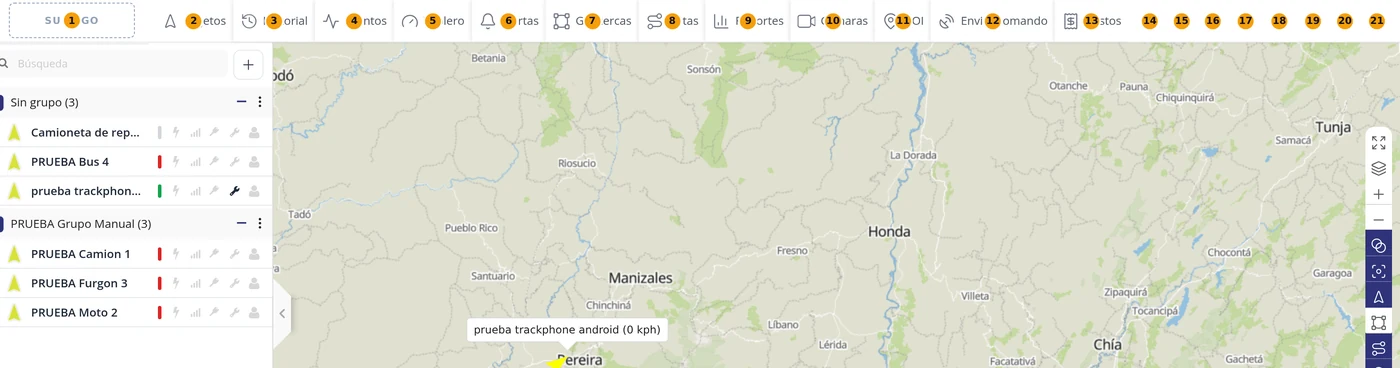Switch to the Eventos tab
Image resolution: width=1400 pixels, height=368 pixels.
coord(355,21)
